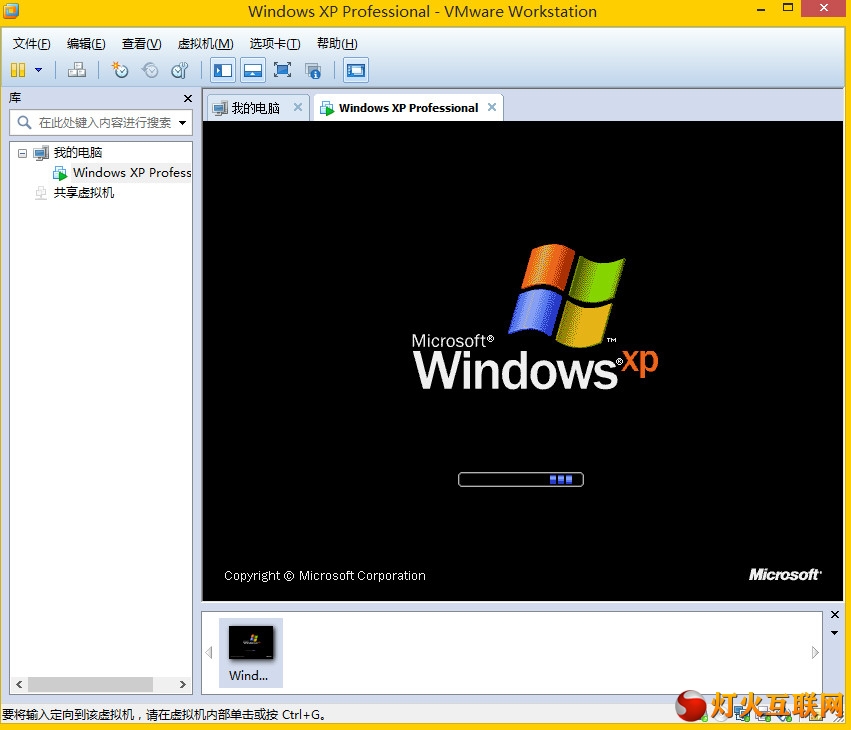
Task: Close the Windows XP Professional tab
Action: coord(492,107)
